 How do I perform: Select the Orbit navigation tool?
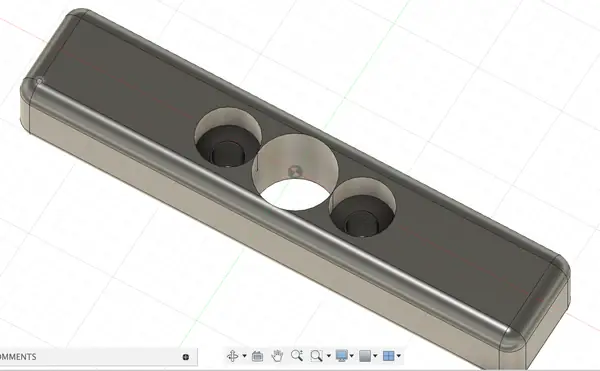pyautogui.click(x=232, y=356)
